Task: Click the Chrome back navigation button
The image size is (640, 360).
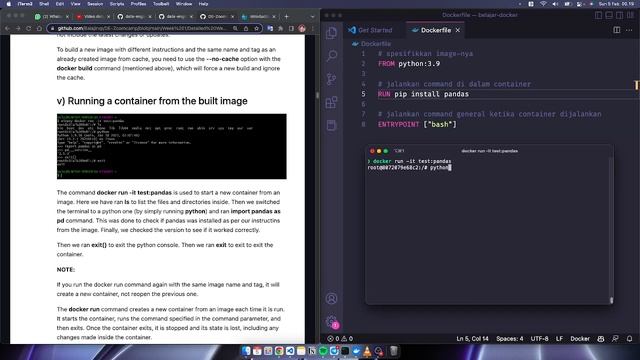Action: click(7, 28)
